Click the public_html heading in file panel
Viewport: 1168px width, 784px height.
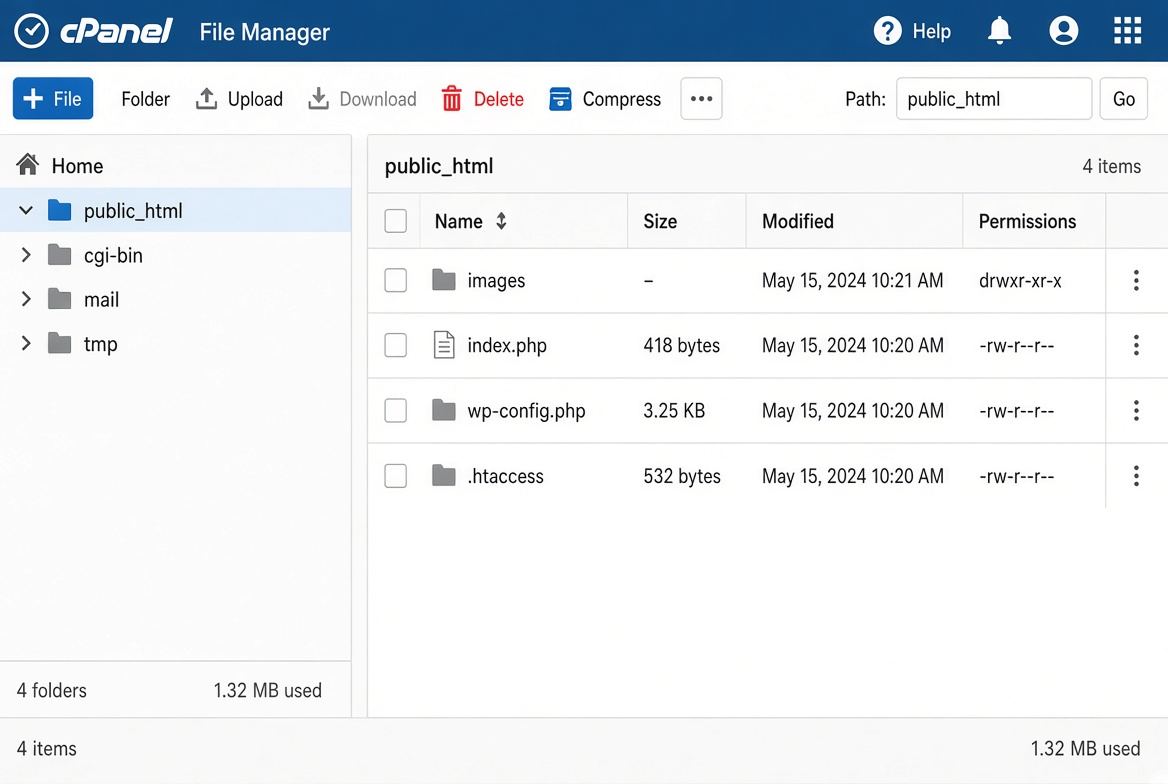point(439,166)
